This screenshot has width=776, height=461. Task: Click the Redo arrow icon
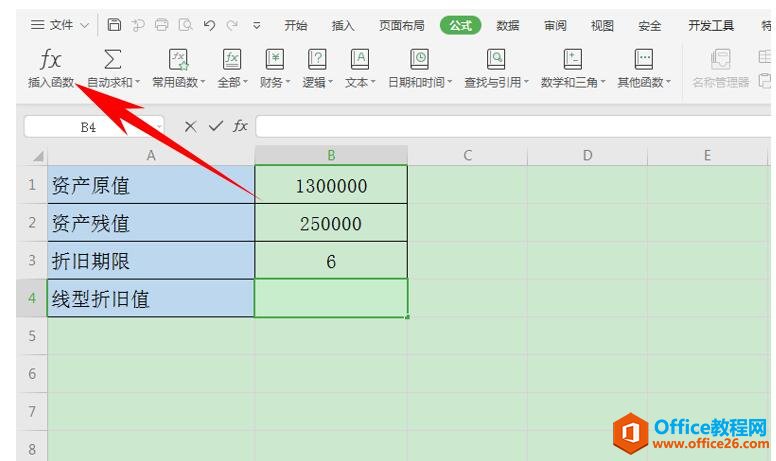232,25
